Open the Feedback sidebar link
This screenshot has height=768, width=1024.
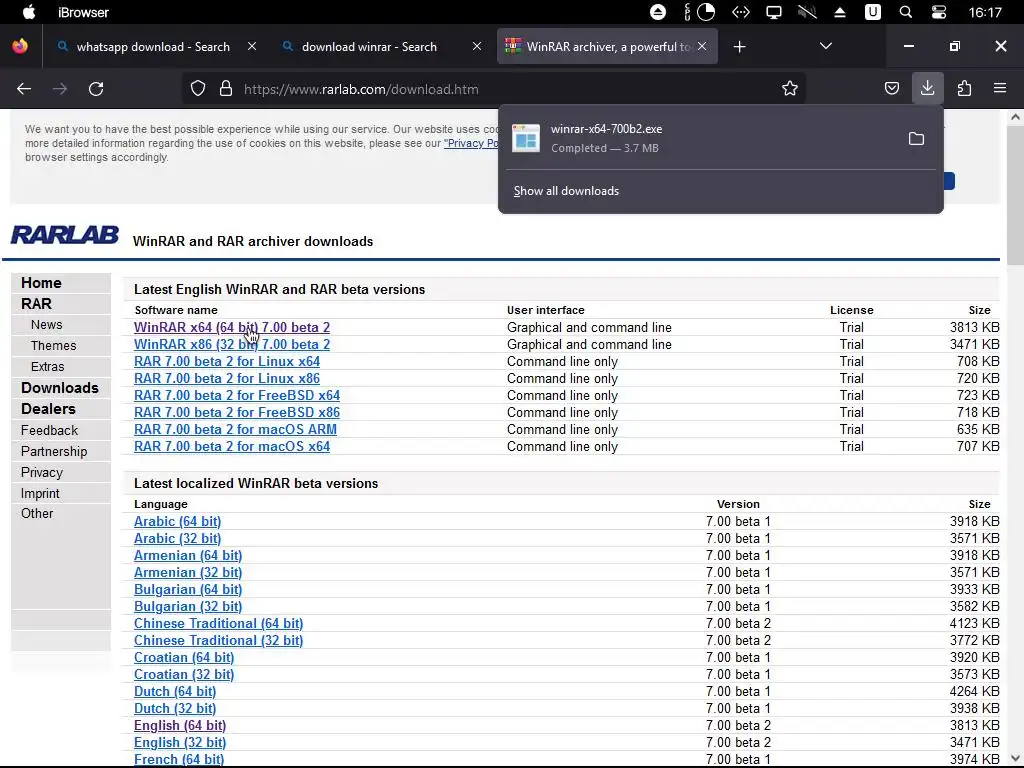49,430
